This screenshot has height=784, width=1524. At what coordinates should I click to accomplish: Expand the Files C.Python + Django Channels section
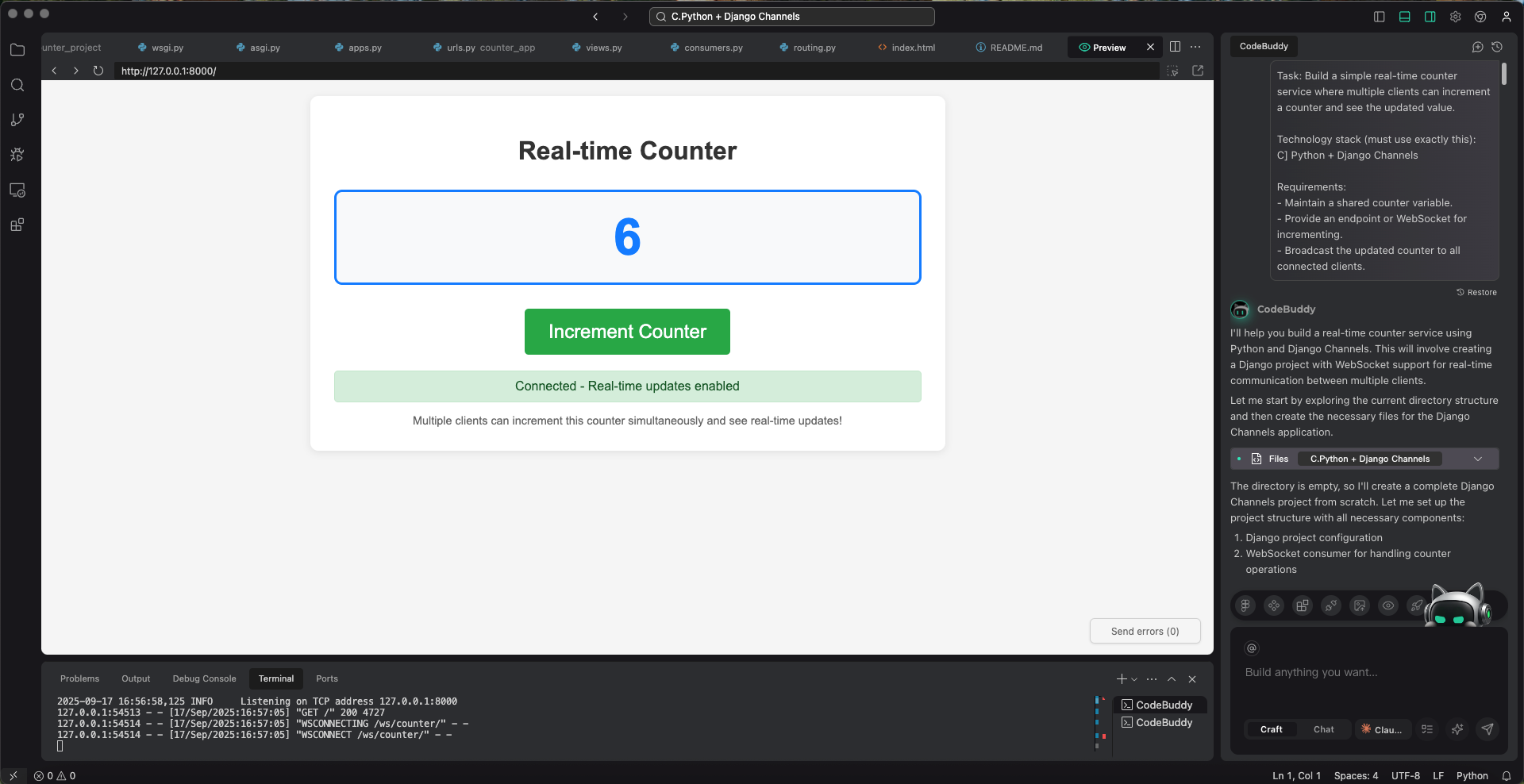click(1364, 459)
